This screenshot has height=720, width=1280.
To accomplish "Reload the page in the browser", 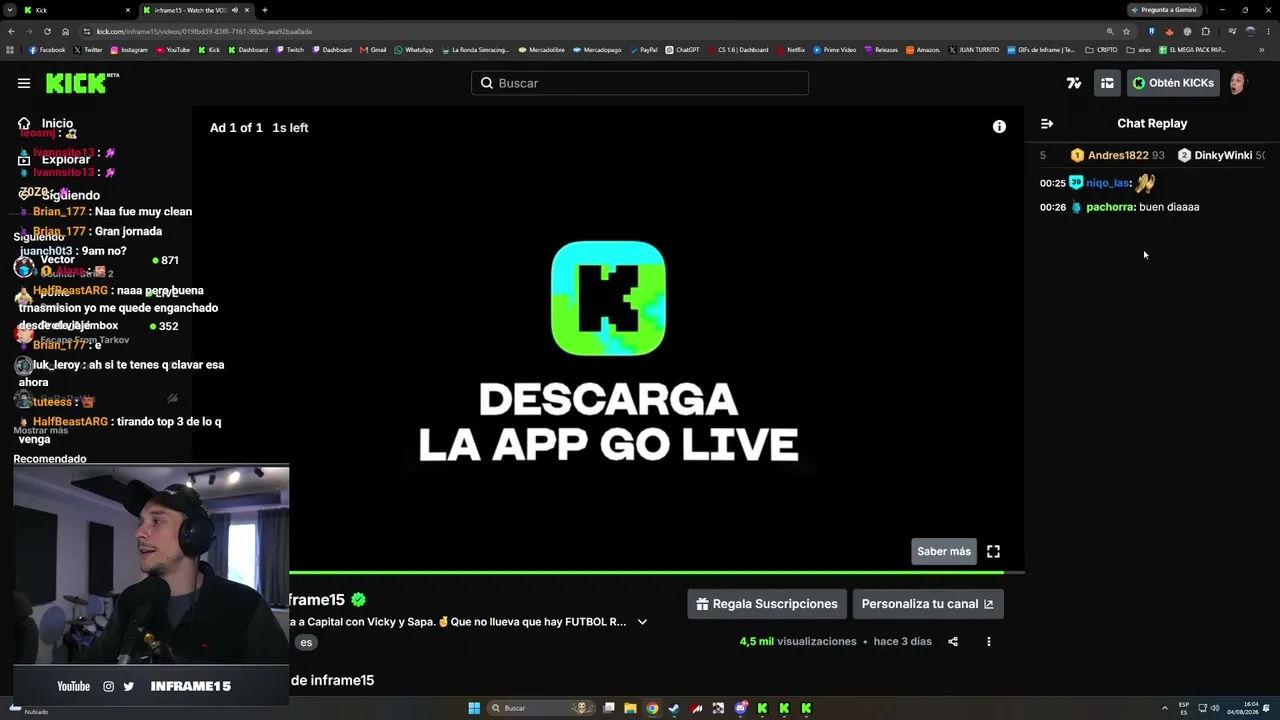I will click(x=47, y=31).
